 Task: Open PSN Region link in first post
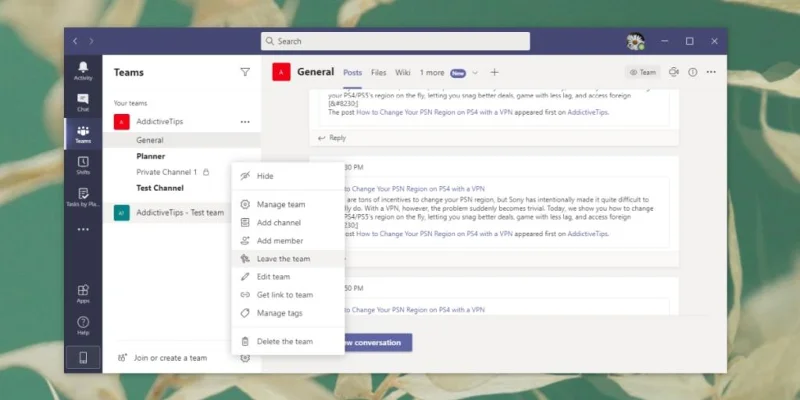point(434,112)
